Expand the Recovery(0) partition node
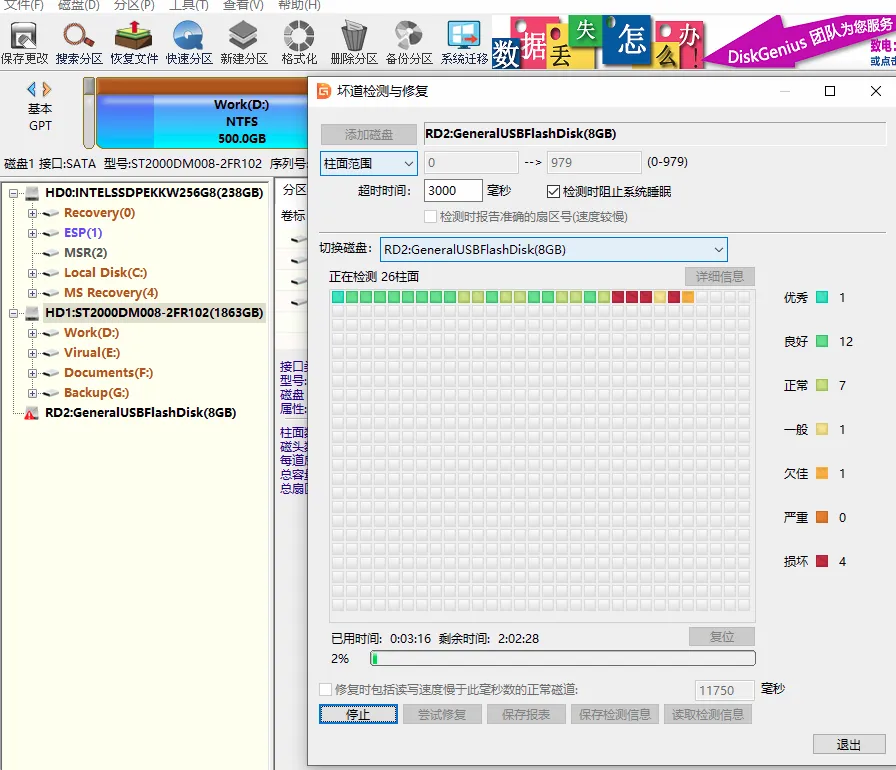 point(33,213)
